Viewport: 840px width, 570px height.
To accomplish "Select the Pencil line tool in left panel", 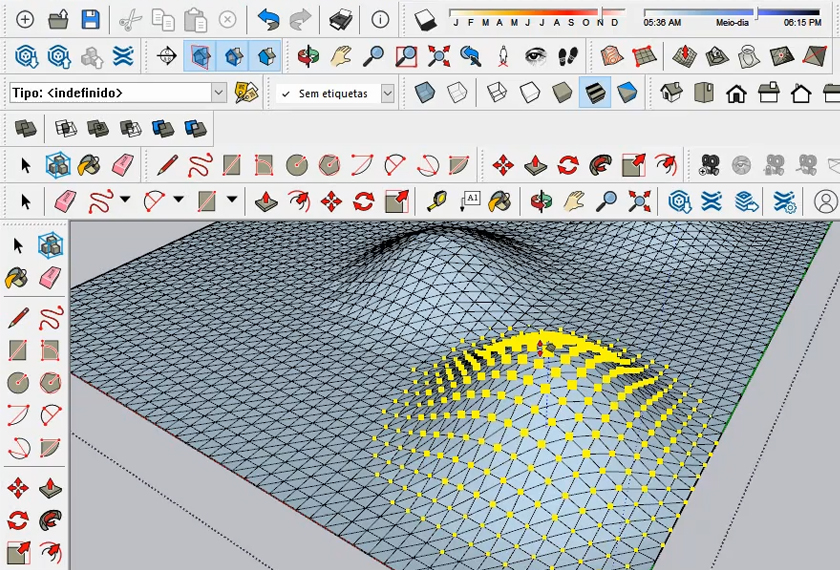I will click(18, 318).
